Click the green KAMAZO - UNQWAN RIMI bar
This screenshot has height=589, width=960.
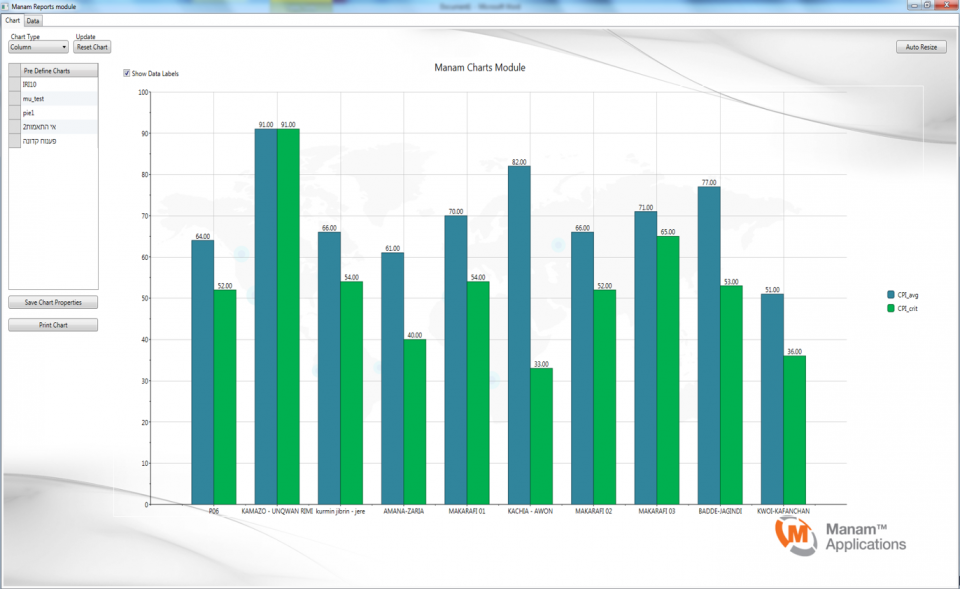[288, 317]
